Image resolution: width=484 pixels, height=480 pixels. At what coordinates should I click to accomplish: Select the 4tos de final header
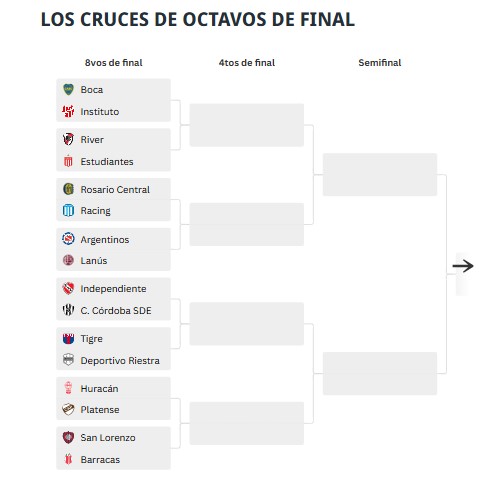click(x=247, y=63)
